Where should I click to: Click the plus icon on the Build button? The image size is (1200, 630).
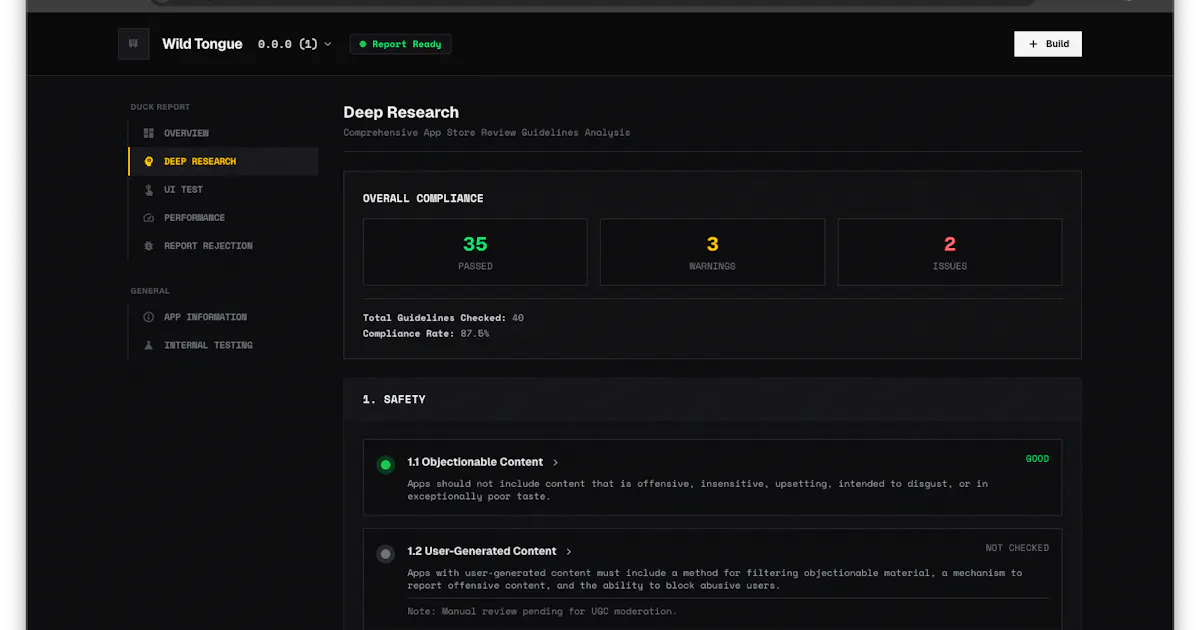point(1033,44)
